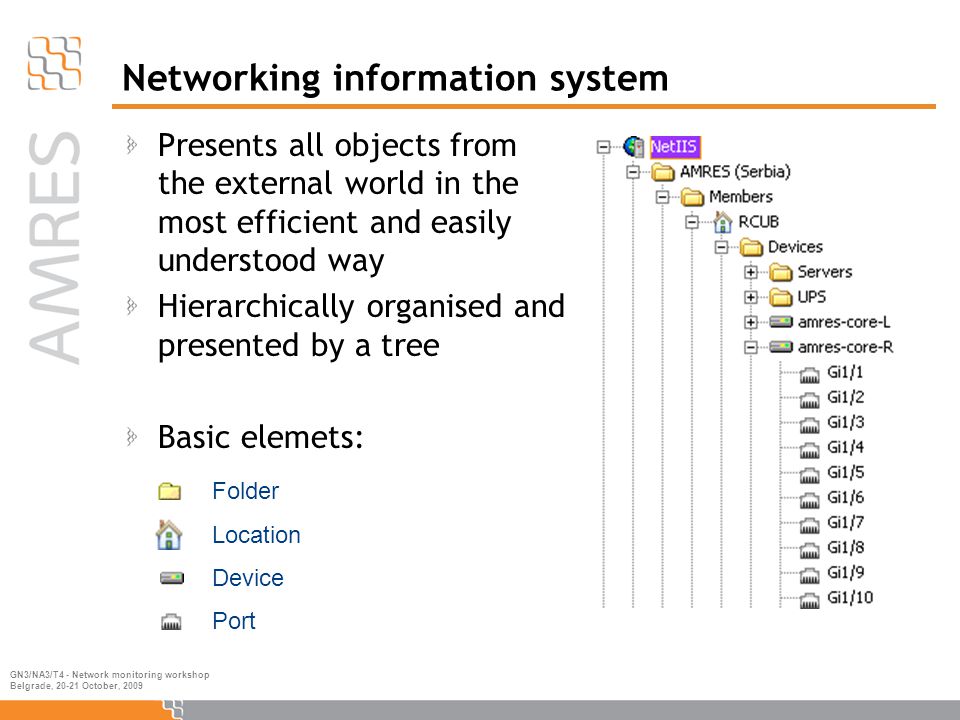Click the Gi1/7 port icon
This screenshot has height=720, width=960.
point(809,525)
